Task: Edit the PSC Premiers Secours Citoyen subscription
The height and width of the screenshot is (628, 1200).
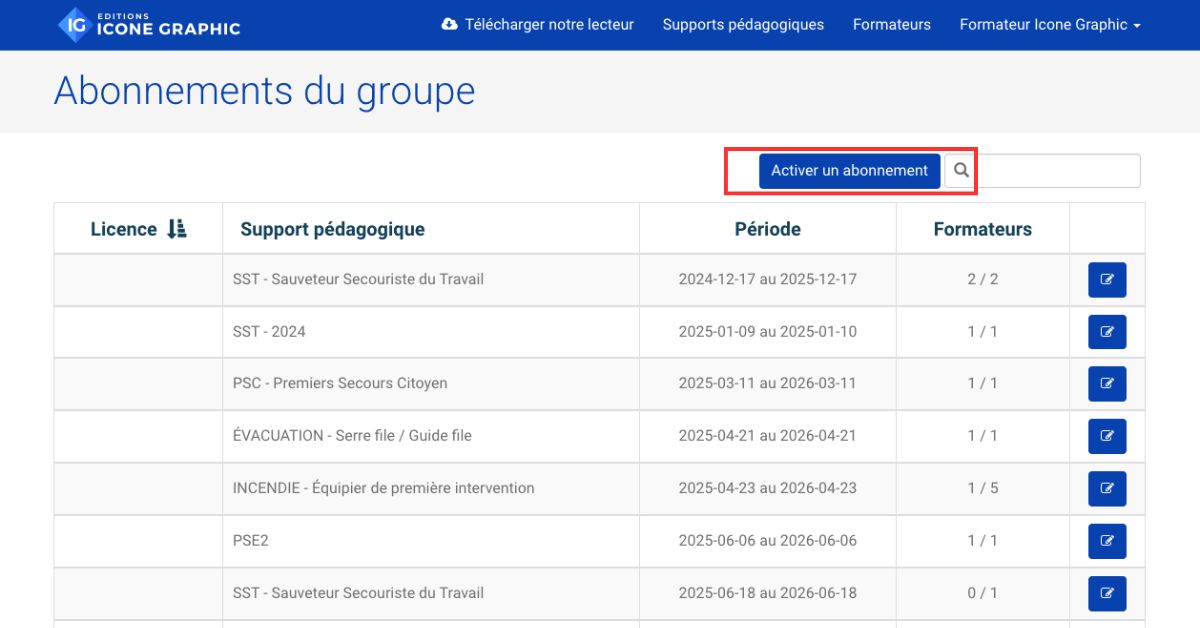Action: point(1106,384)
